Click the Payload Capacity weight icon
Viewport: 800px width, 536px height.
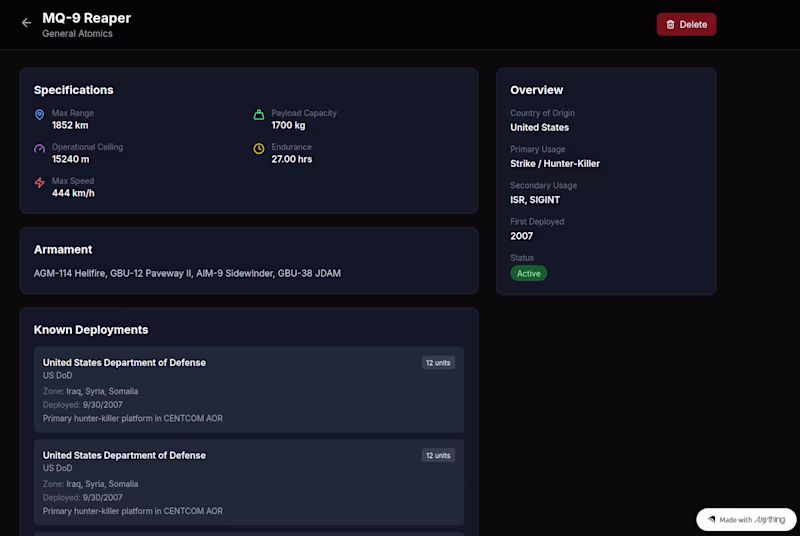[x=259, y=114]
